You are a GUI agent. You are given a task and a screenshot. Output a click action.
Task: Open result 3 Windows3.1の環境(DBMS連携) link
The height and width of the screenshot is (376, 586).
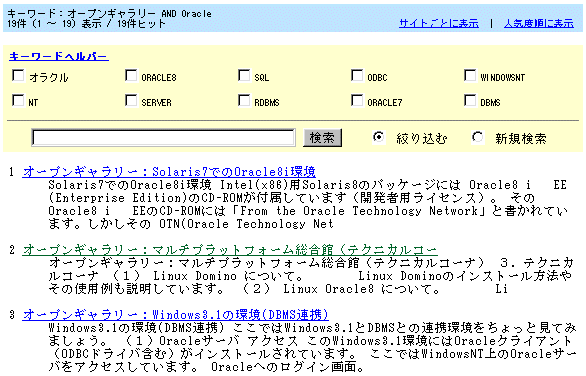pos(175,315)
